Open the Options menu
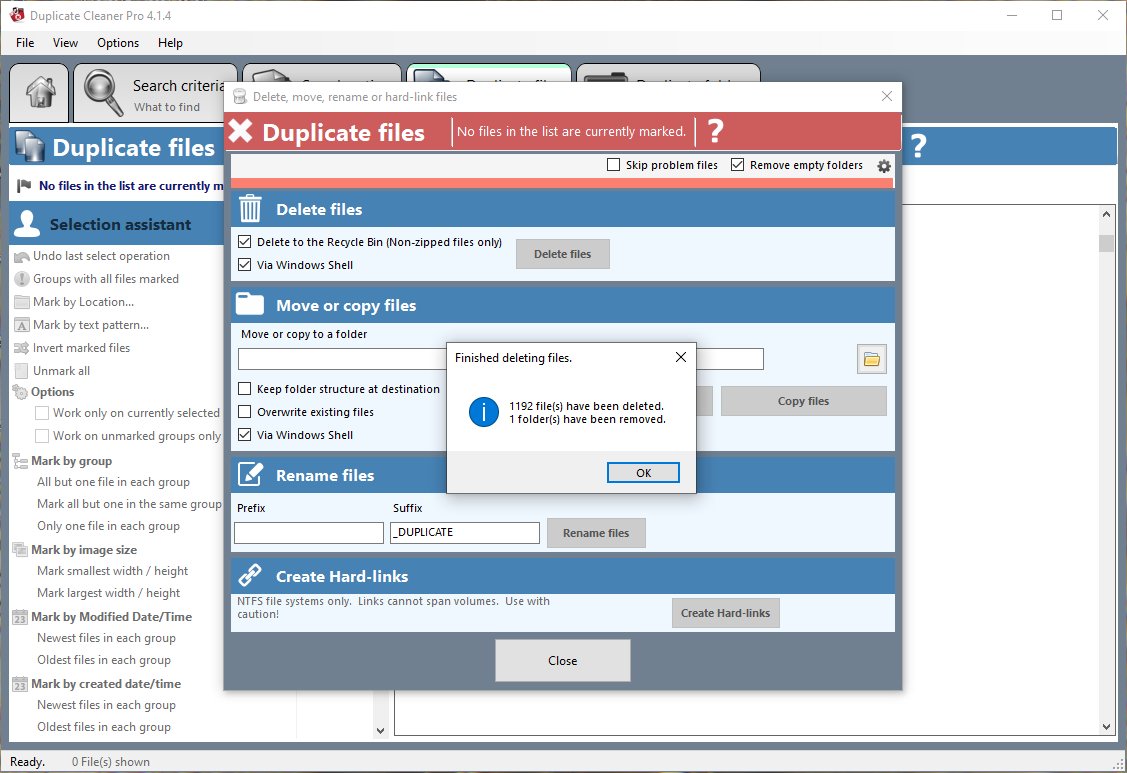Image resolution: width=1127 pixels, height=773 pixels. 118,42
